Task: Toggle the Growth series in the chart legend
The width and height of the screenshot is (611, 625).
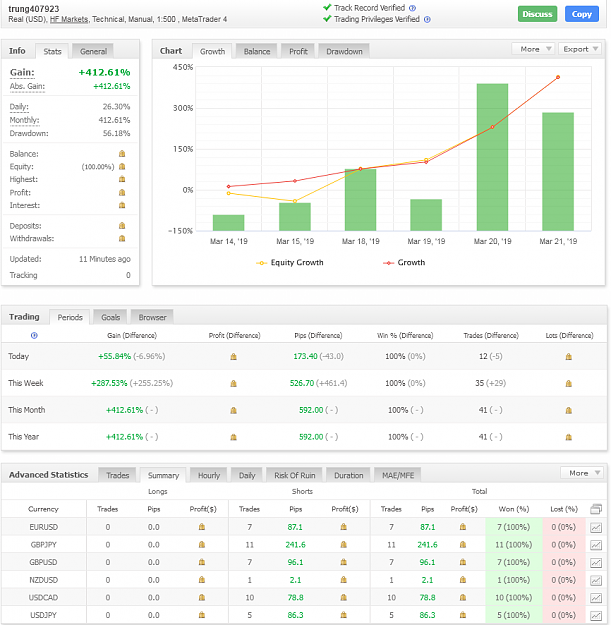Action: click(x=404, y=263)
